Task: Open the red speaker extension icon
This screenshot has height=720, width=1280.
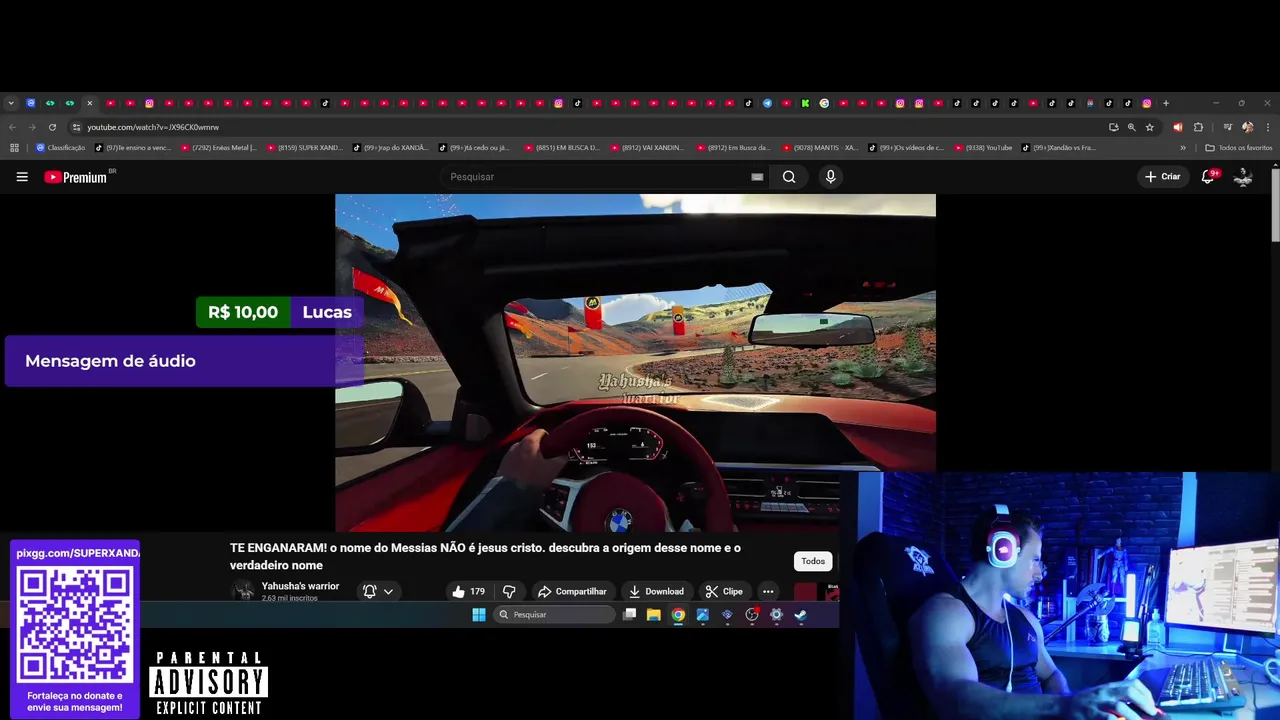Action: pyautogui.click(x=1177, y=127)
